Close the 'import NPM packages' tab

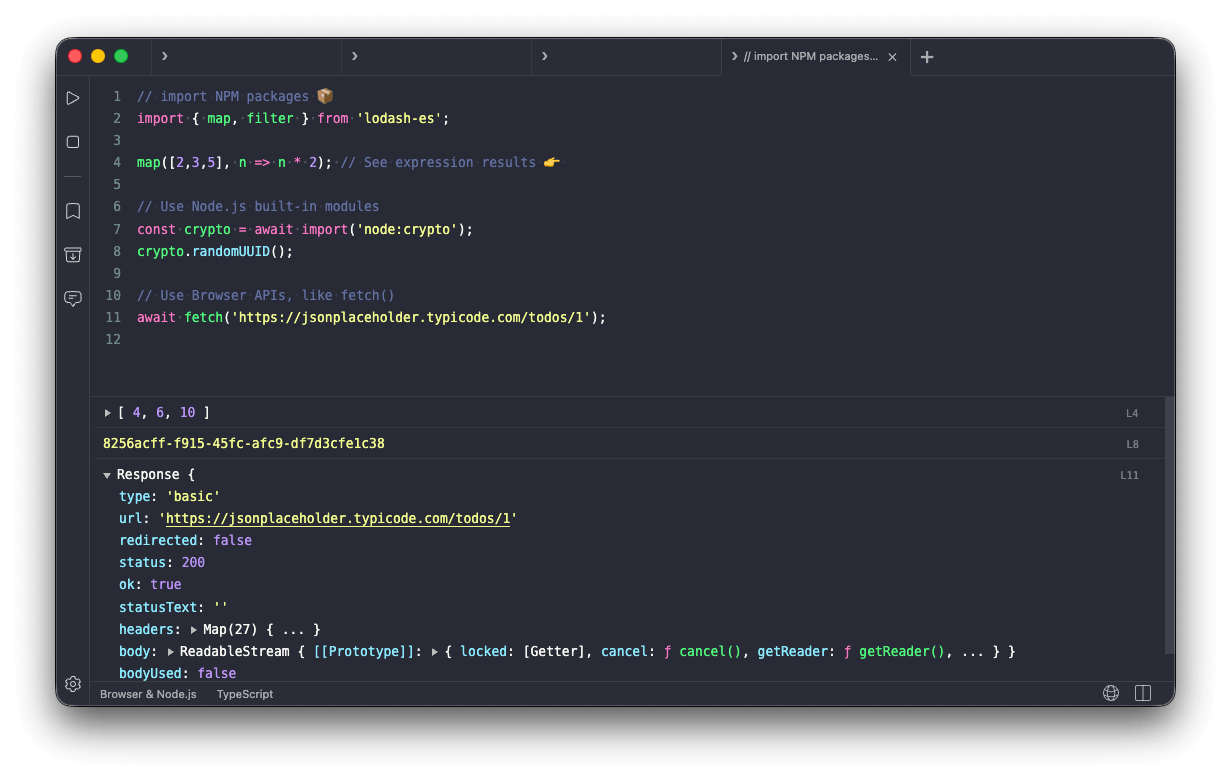pos(892,57)
